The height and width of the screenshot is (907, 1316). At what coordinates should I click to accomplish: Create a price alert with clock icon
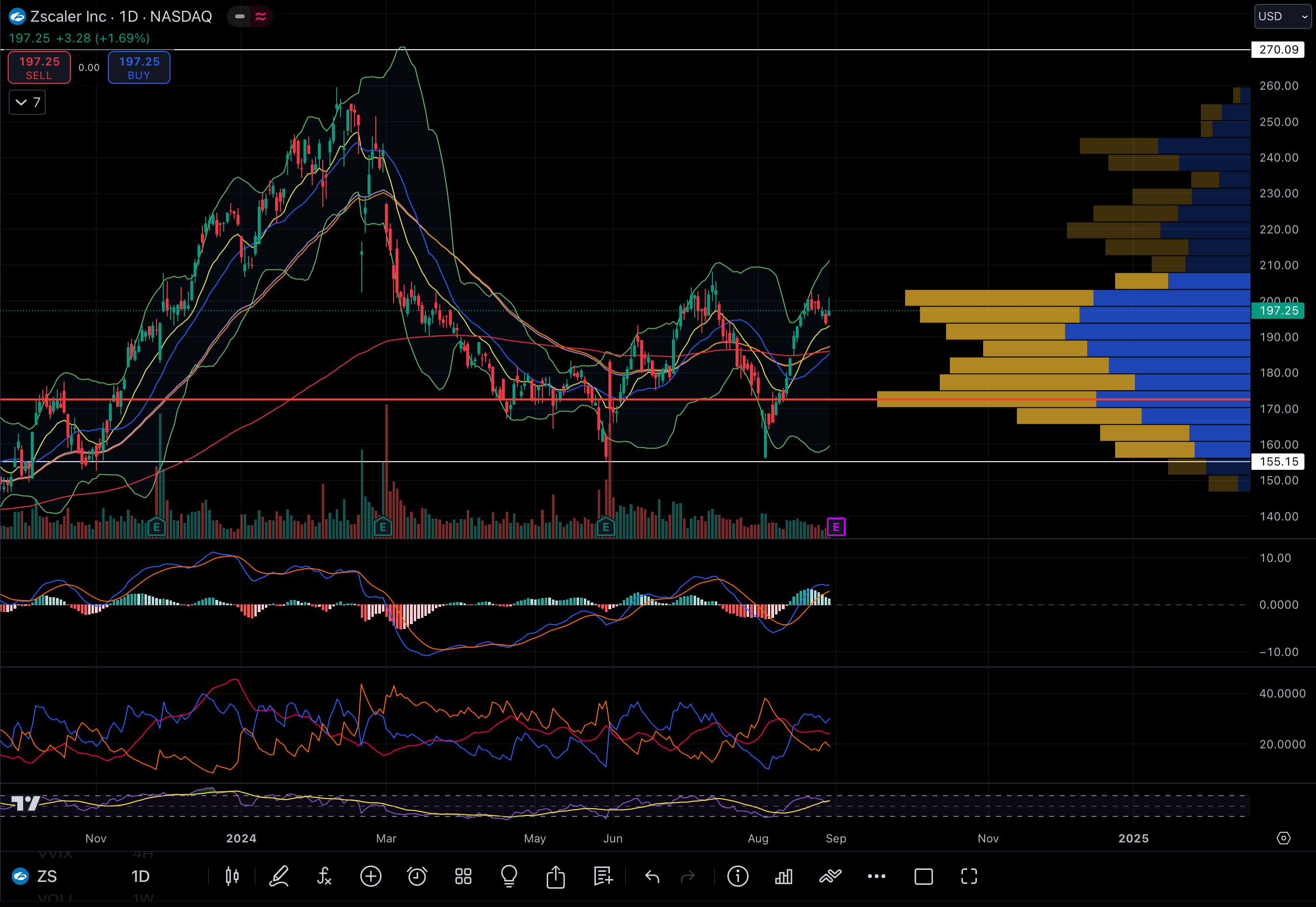tap(417, 876)
